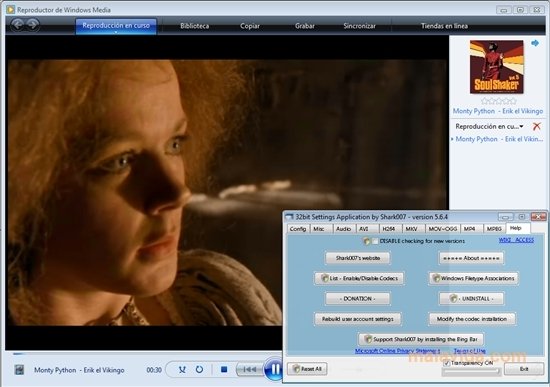This screenshot has height=387, width=550.
Task: Skip to the previous track
Action: (x=250, y=369)
